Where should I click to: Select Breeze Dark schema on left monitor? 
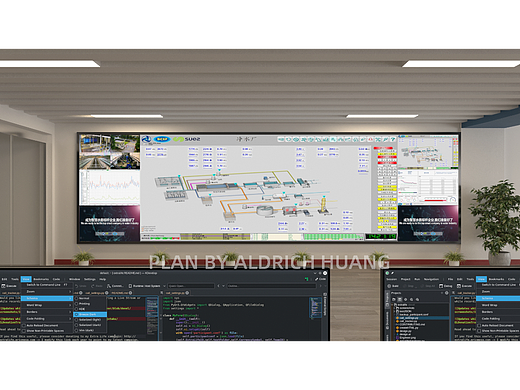(x=90, y=314)
